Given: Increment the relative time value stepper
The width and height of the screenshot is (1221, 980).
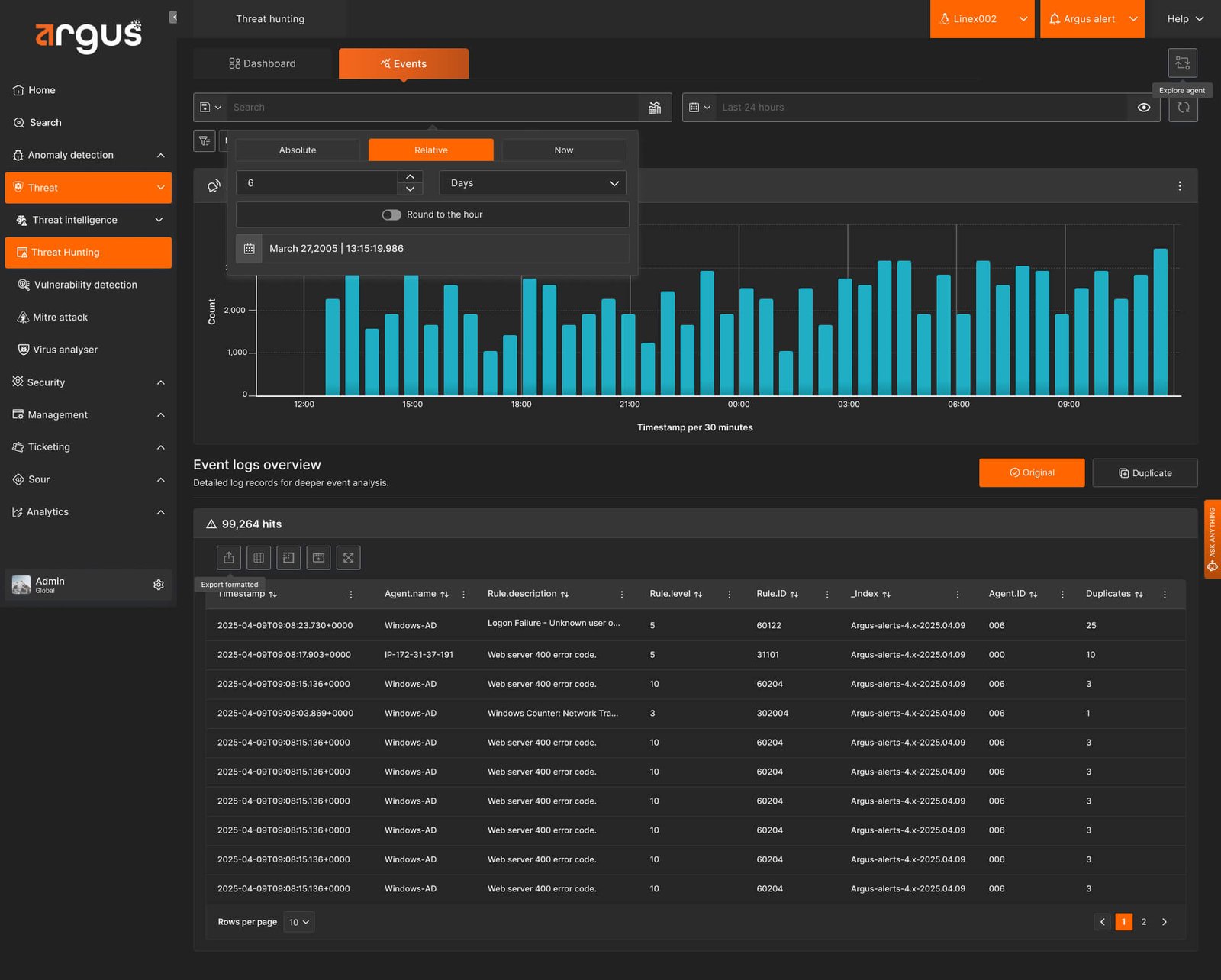Looking at the screenshot, I should [410, 177].
